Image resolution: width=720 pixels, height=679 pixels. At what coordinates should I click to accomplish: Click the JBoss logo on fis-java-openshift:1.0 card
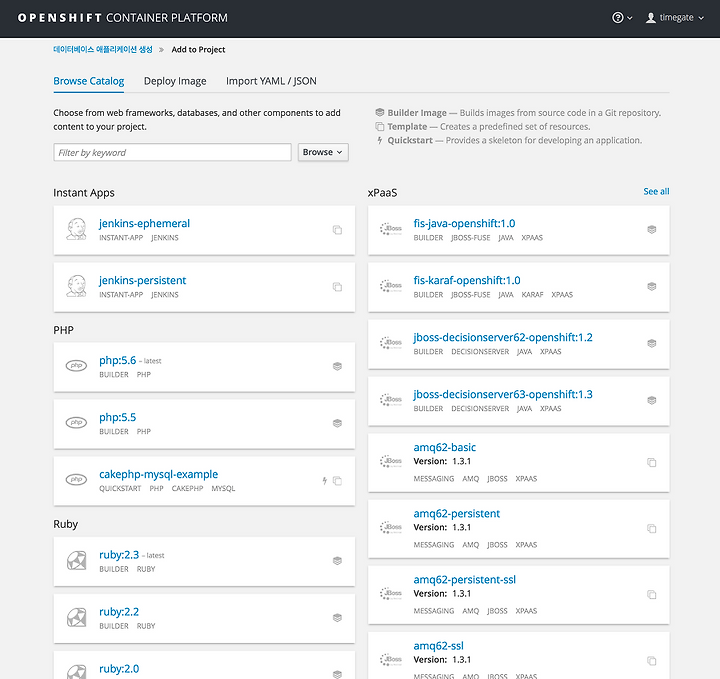391,229
